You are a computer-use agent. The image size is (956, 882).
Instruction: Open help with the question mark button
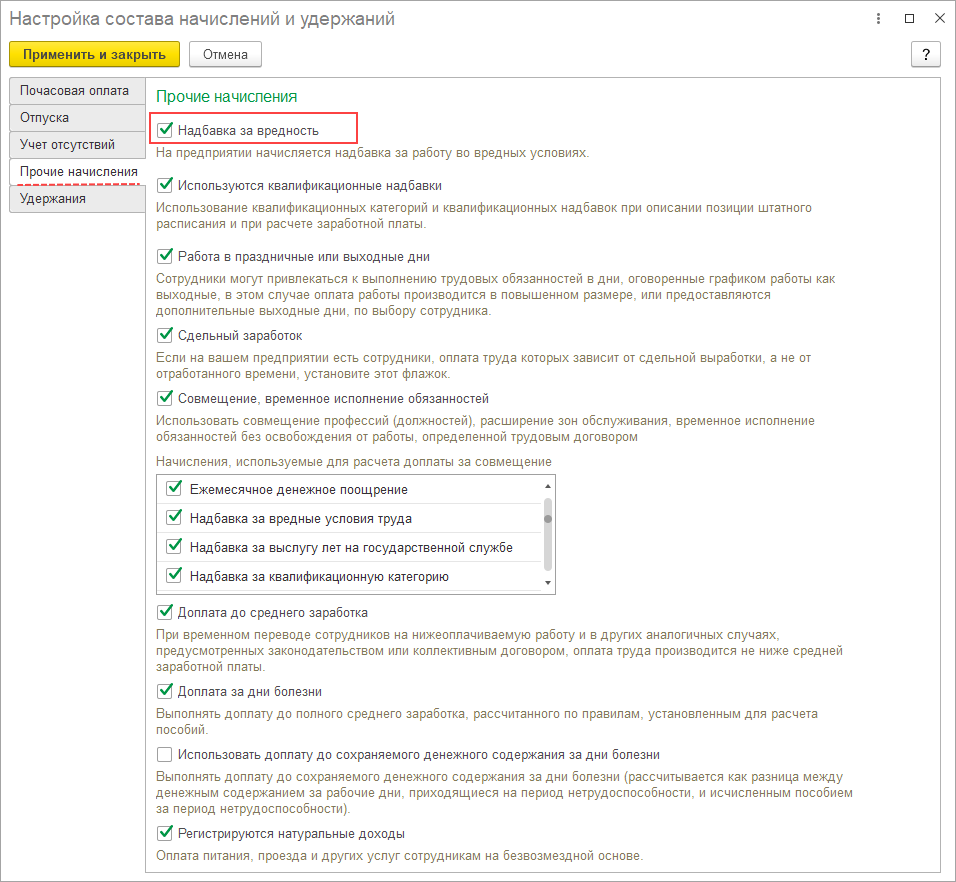point(926,54)
